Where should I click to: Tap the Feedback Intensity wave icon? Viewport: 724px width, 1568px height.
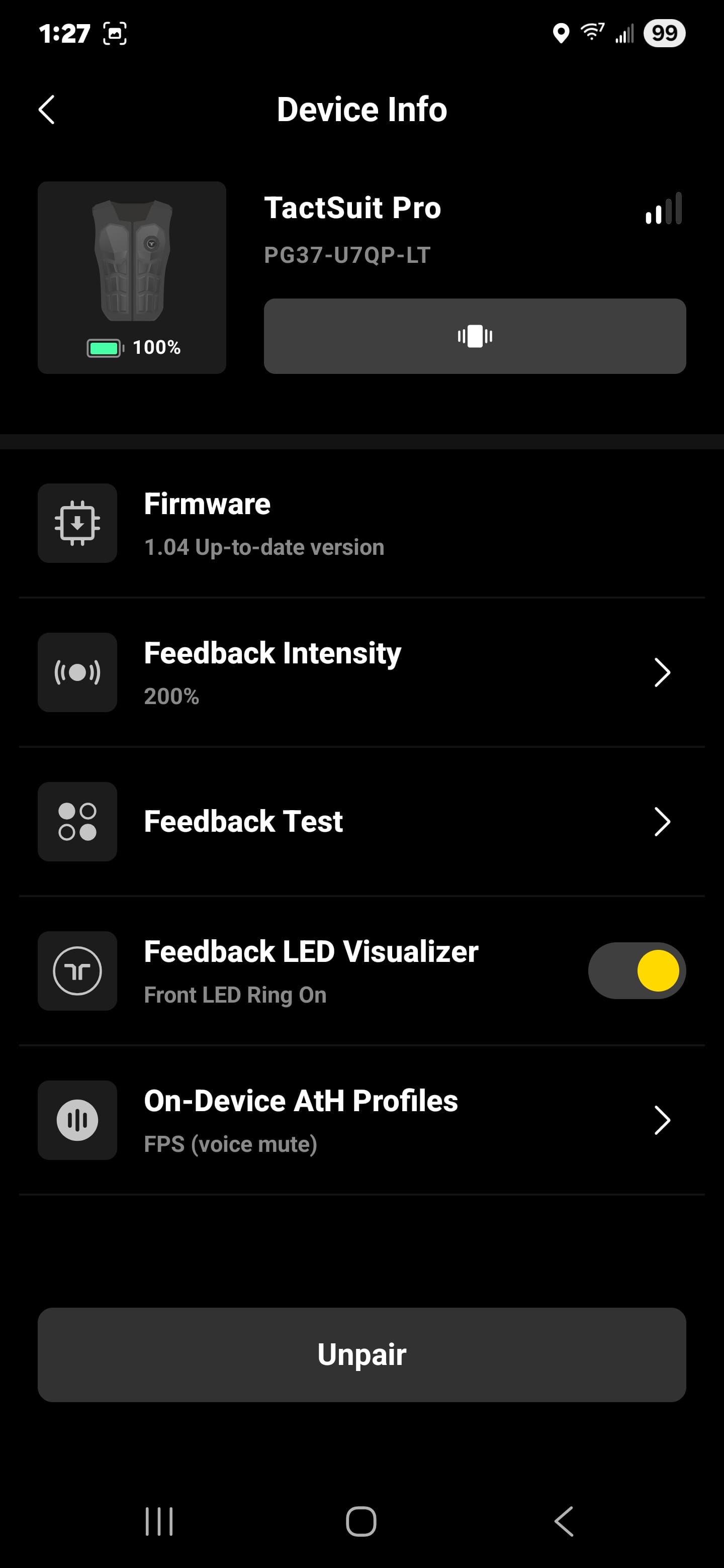tap(77, 672)
